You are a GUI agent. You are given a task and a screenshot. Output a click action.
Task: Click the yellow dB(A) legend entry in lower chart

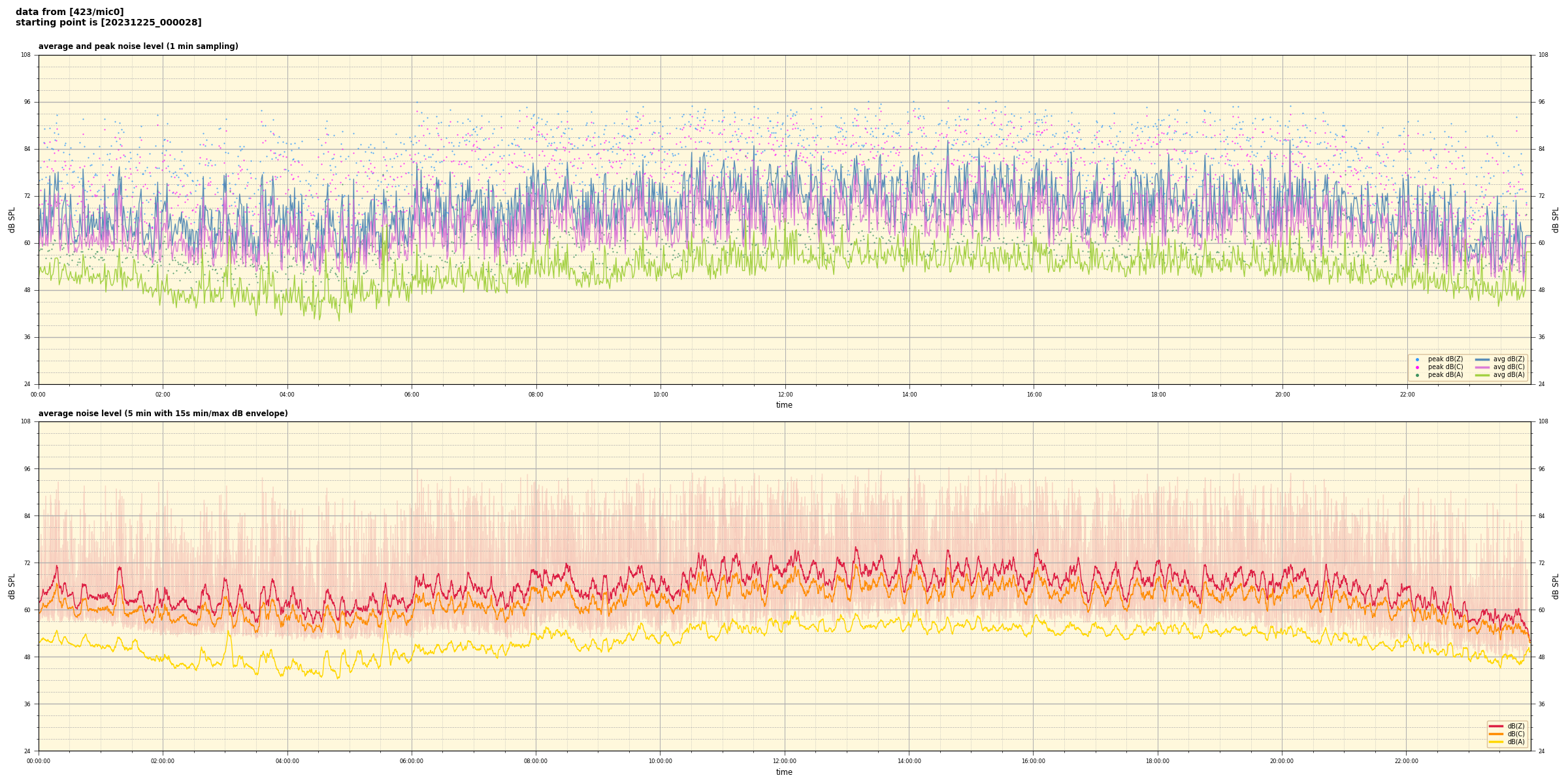(x=1496, y=742)
